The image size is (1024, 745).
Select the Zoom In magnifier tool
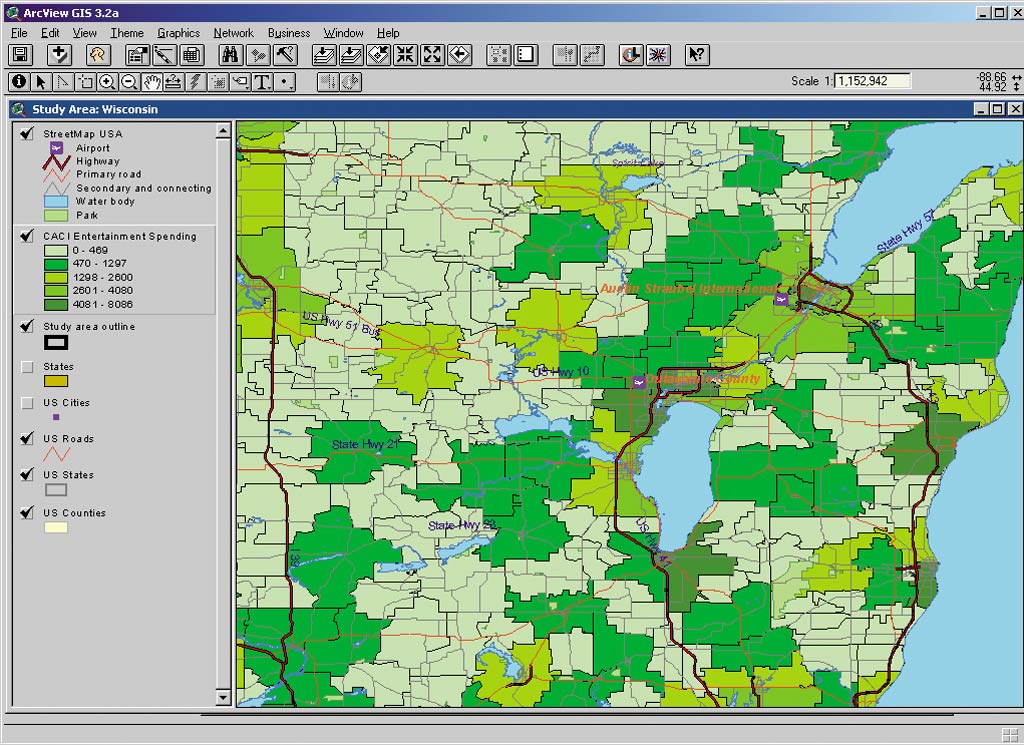[108, 82]
